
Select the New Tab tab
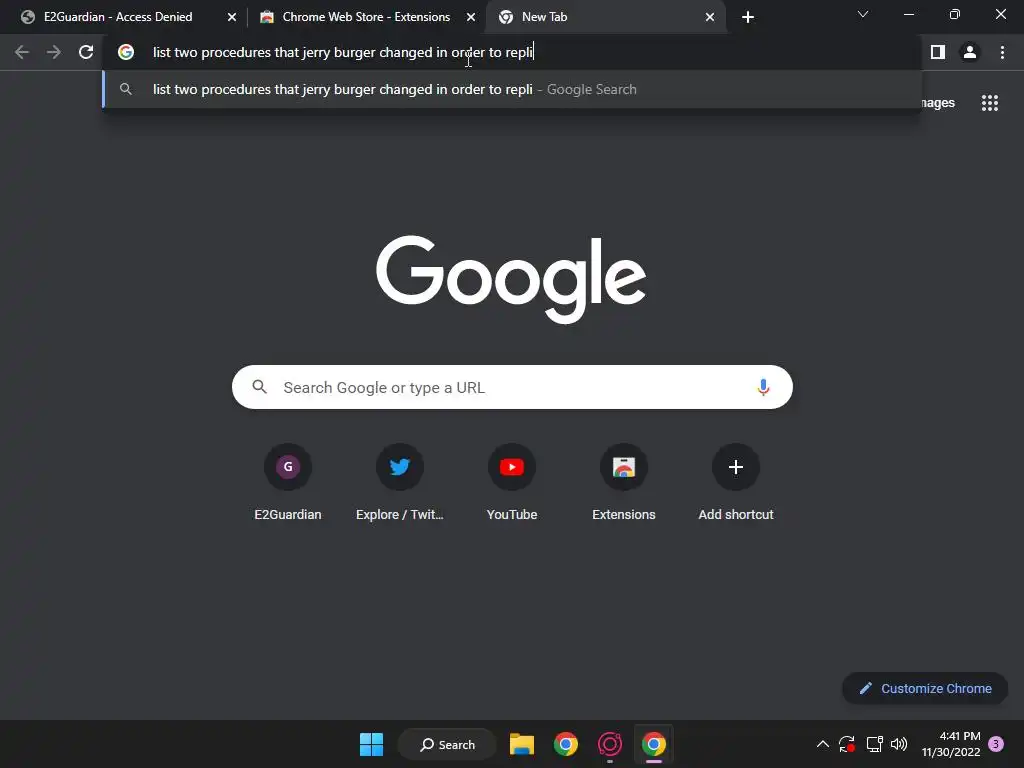606,17
